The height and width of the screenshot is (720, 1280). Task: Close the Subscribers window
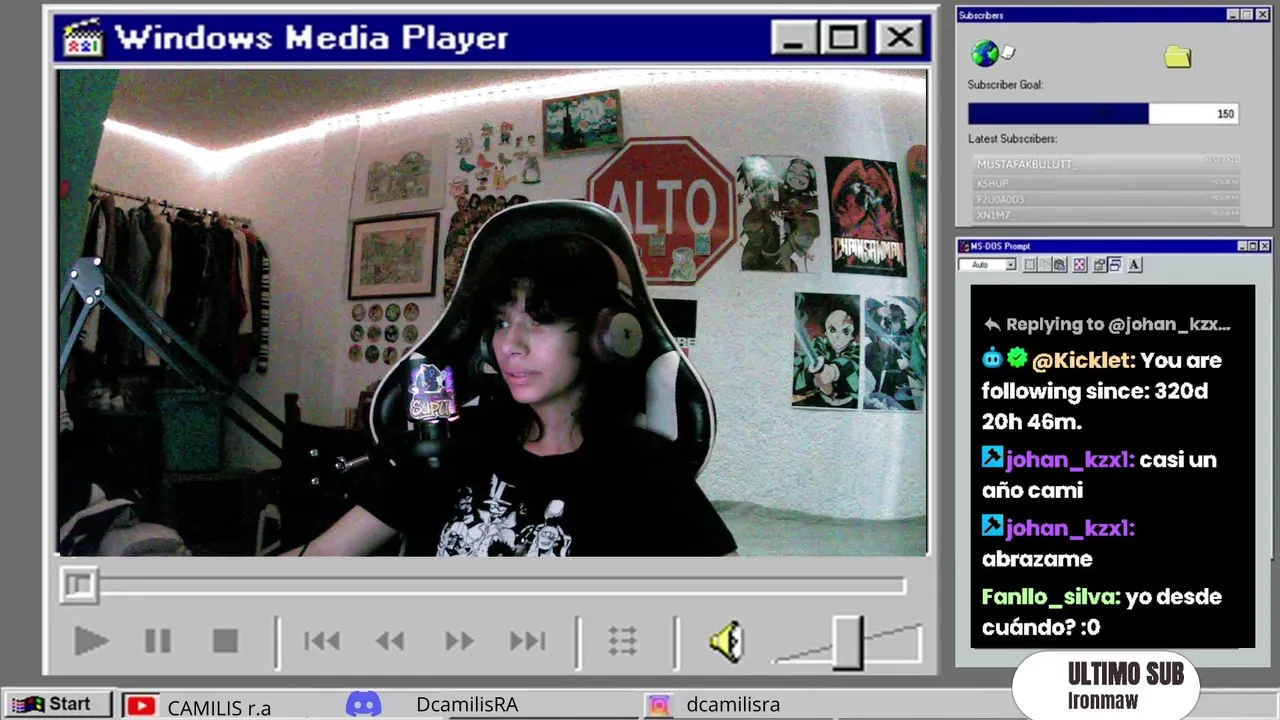[x=1261, y=14]
